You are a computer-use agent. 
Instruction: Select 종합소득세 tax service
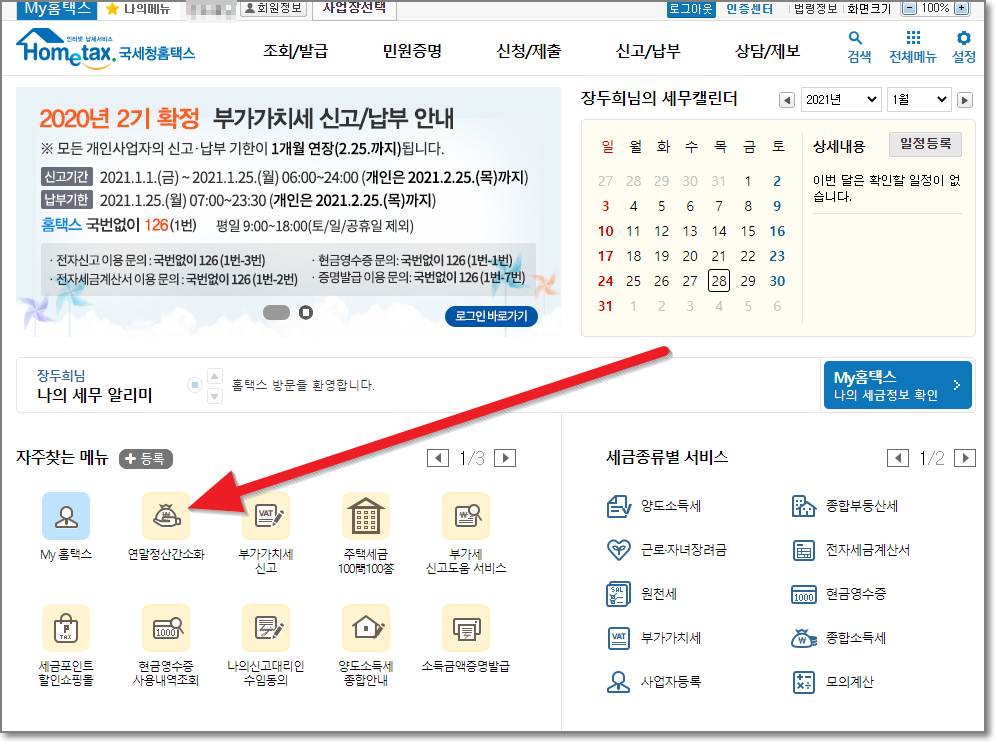point(839,638)
